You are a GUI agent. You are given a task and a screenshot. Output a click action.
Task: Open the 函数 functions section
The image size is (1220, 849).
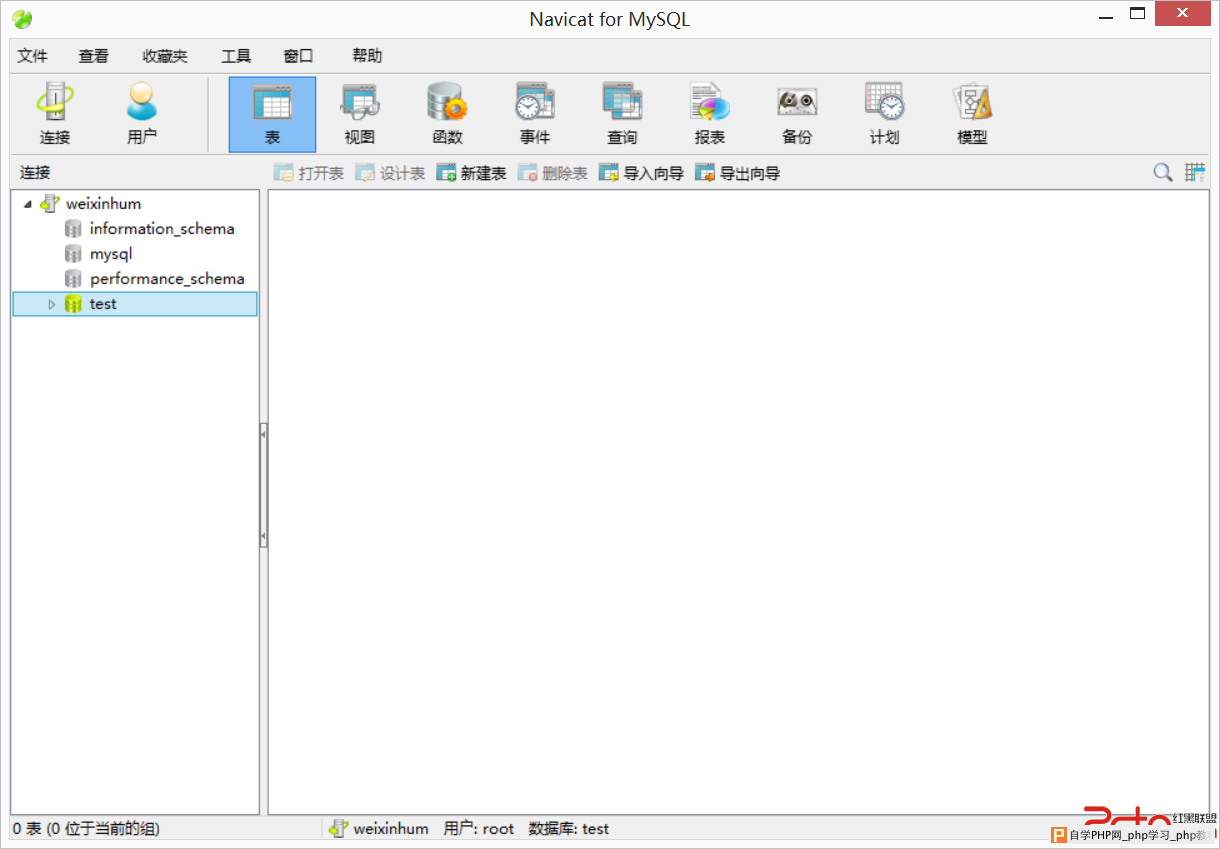pyautogui.click(x=447, y=114)
